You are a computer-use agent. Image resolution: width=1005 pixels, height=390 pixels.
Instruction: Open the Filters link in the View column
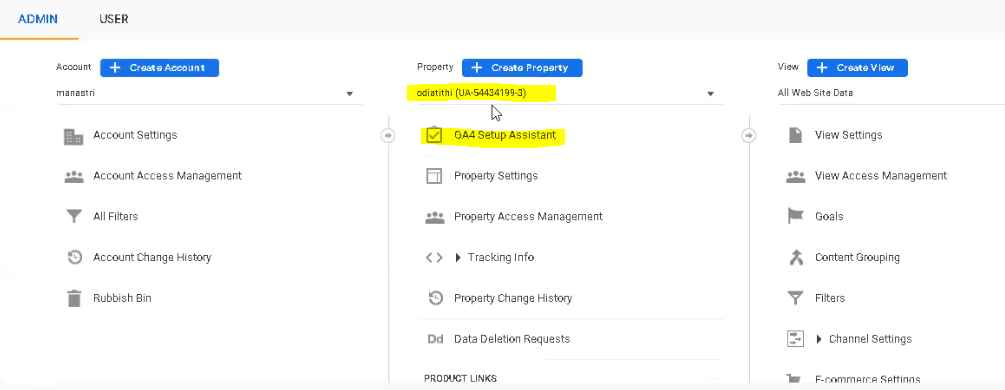(x=830, y=298)
